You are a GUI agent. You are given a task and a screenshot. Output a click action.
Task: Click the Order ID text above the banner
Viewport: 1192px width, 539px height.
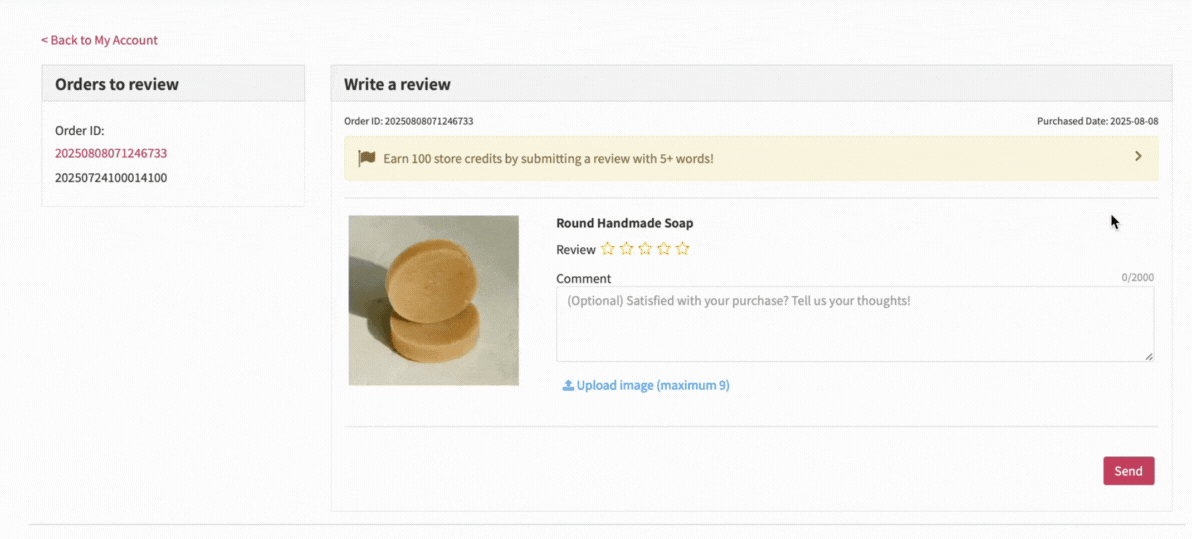click(409, 122)
